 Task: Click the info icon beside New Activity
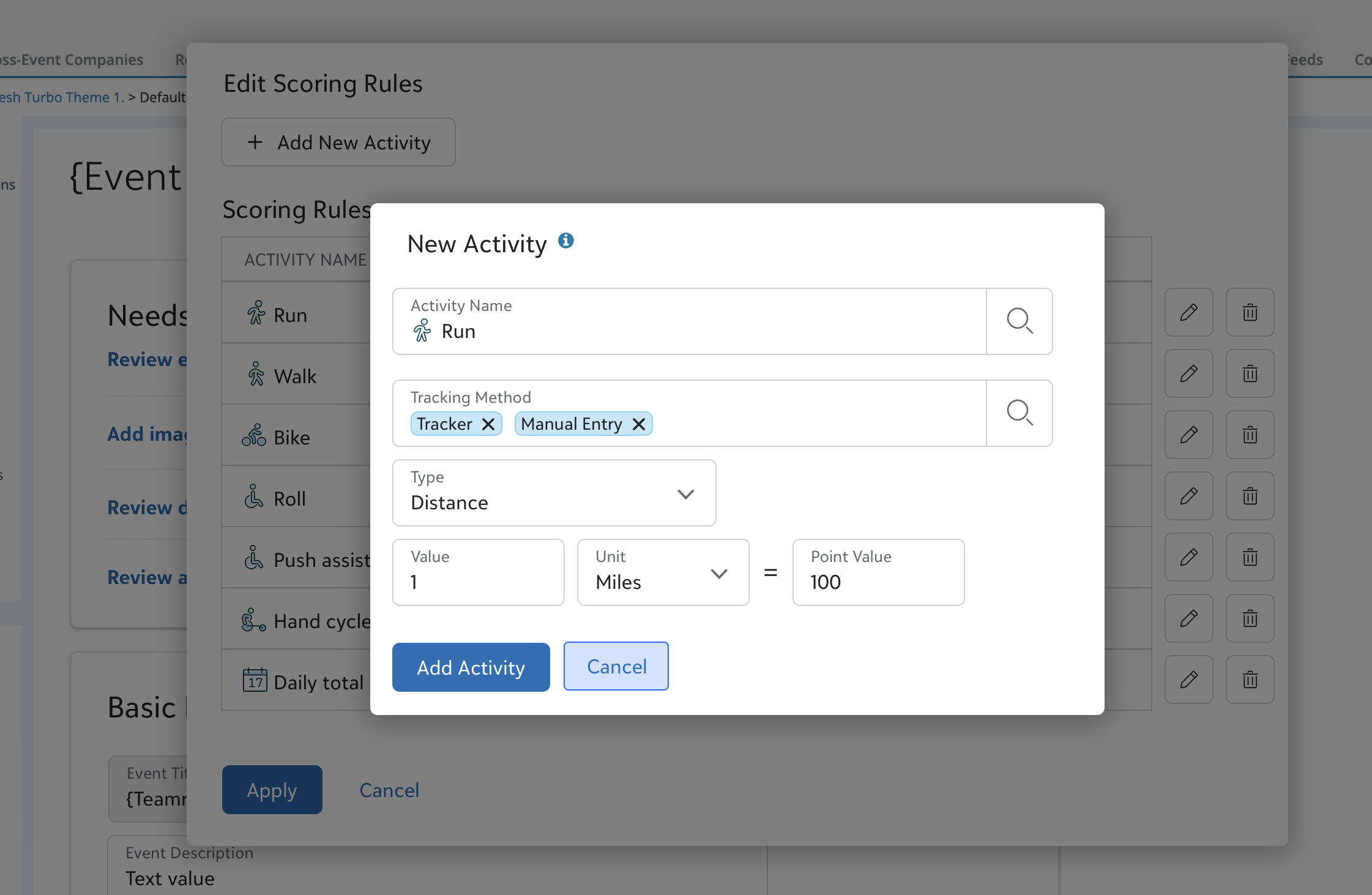(x=566, y=241)
